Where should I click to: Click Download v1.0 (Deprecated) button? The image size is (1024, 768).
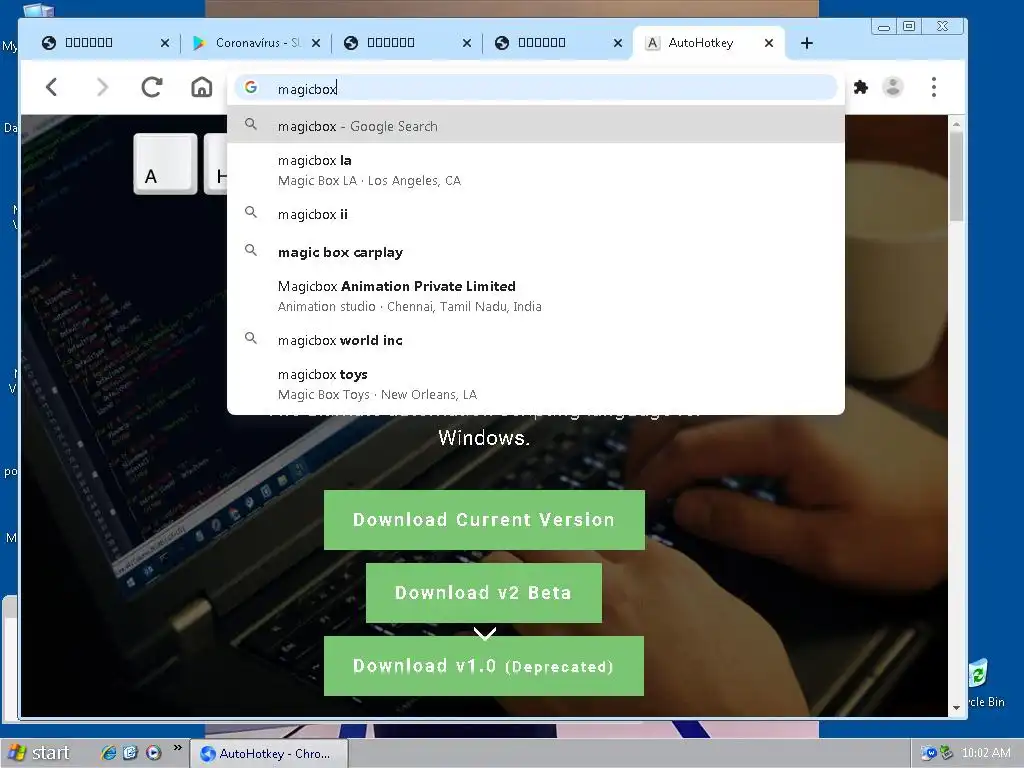click(x=483, y=666)
